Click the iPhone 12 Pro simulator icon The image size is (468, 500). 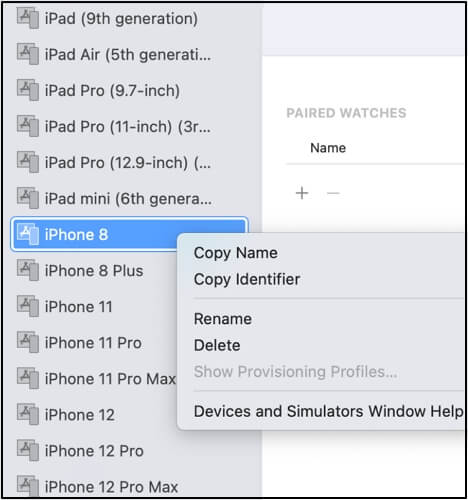tap(28, 450)
